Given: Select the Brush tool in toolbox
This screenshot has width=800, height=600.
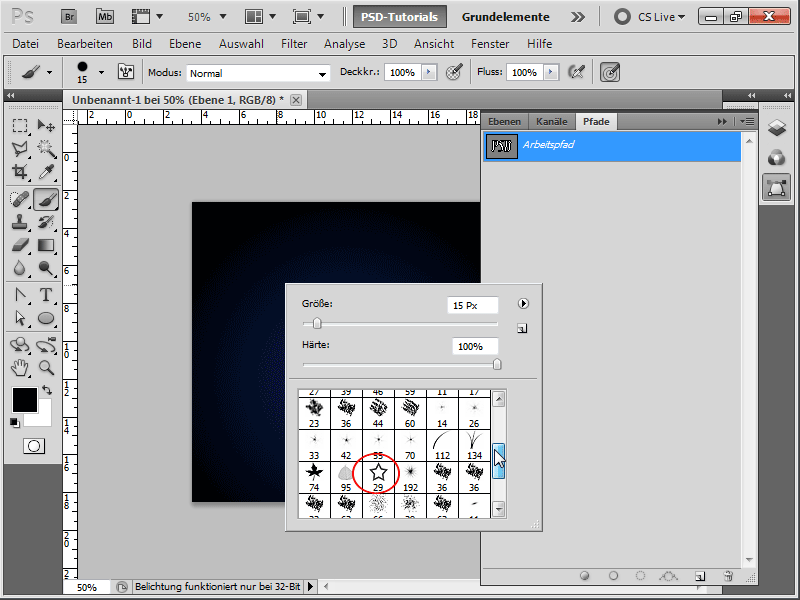Looking at the screenshot, I should 46,199.
